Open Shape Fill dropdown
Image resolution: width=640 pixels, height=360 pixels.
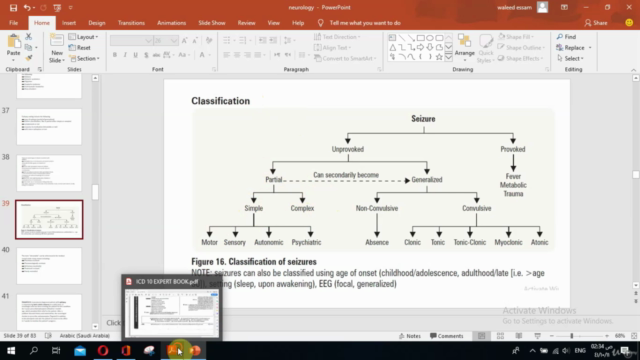(516, 37)
